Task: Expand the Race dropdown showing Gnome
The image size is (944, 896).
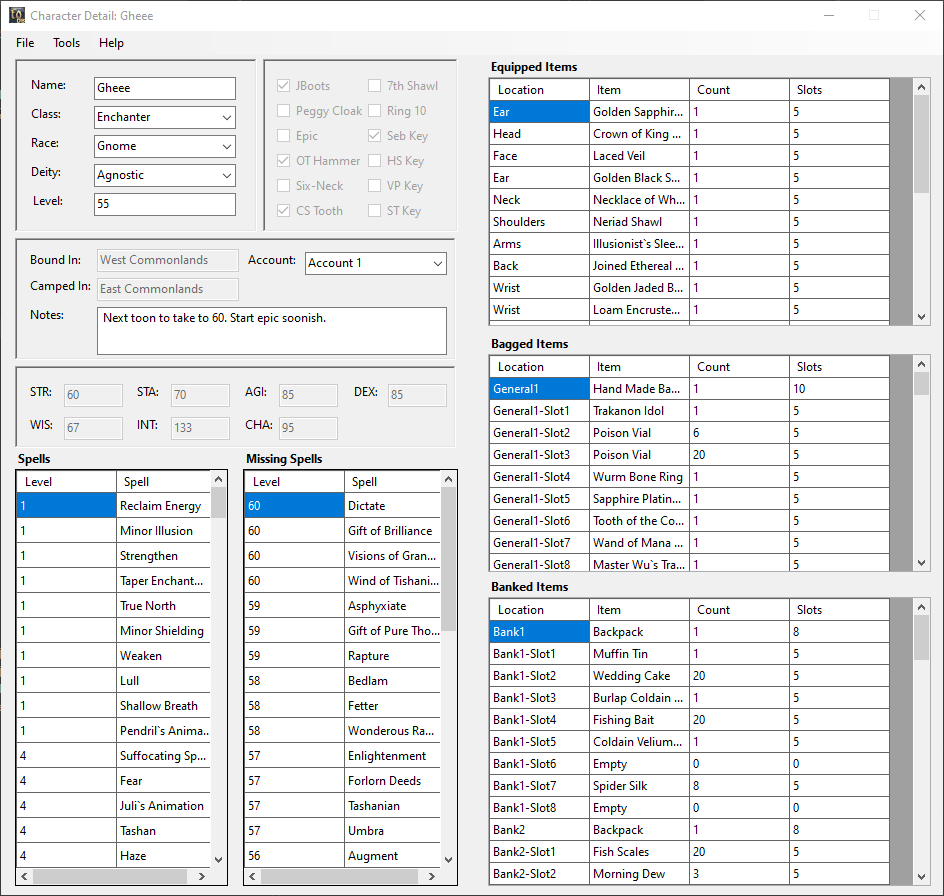Action: pyautogui.click(x=165, y=146)
